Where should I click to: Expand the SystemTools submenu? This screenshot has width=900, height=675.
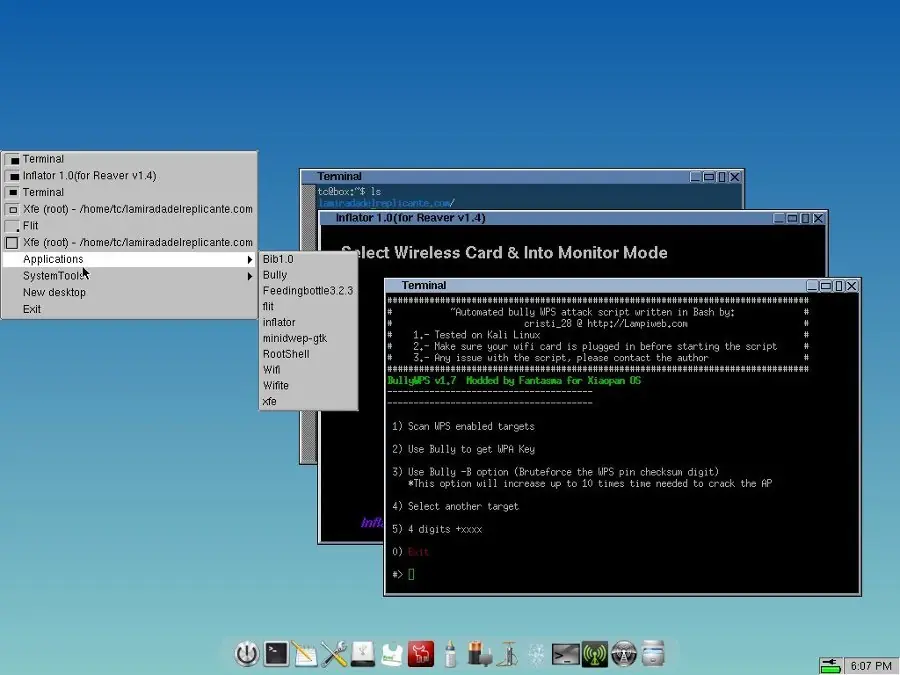(55, 276)
